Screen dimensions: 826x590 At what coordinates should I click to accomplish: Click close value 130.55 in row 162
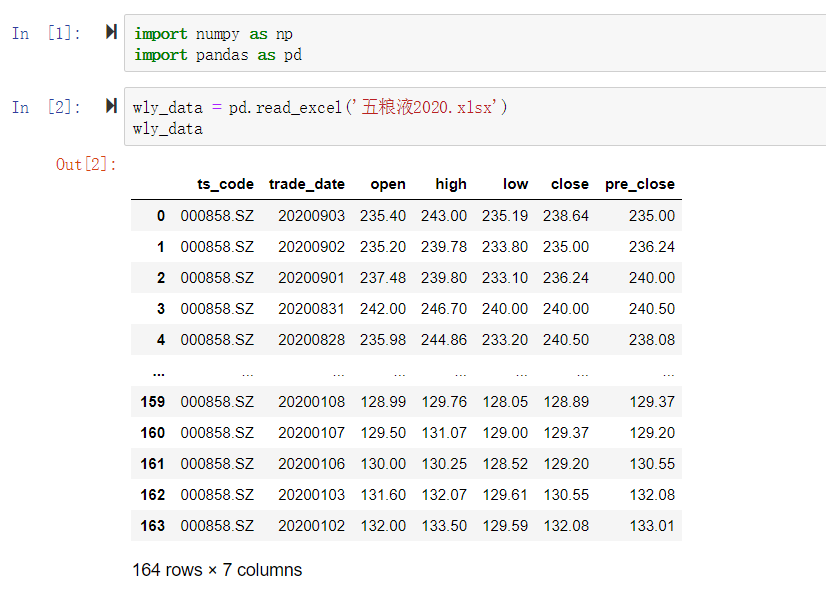pyautogui.click(x=566, y=495)
